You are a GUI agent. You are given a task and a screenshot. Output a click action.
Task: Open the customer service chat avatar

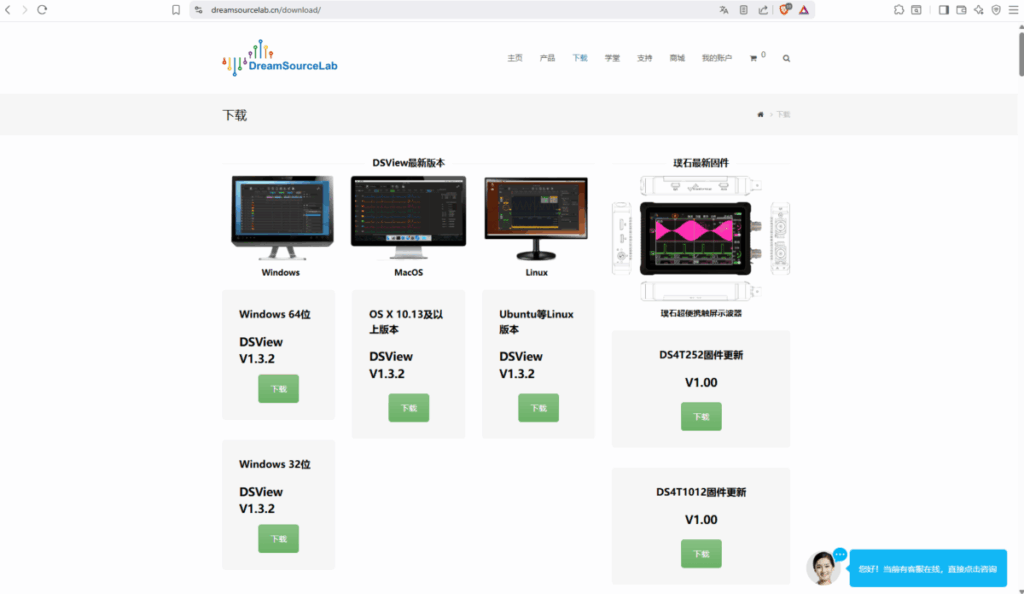point(823,567)
